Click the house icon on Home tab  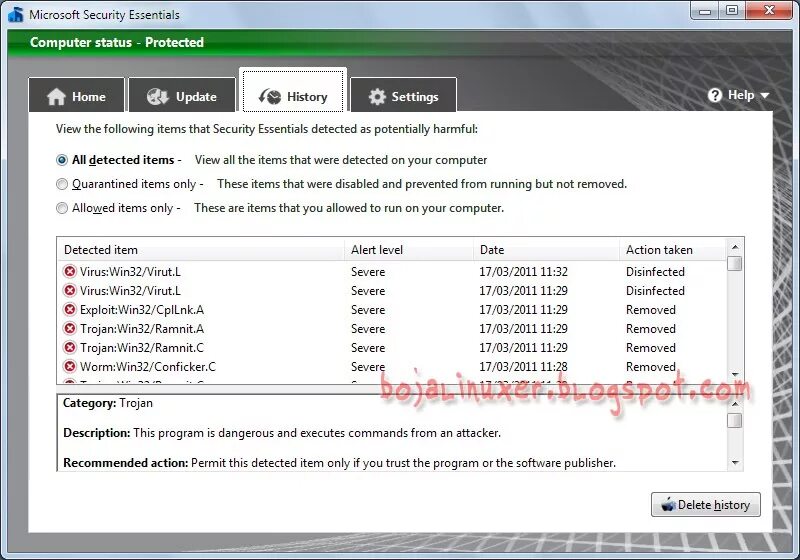(x=56, y=96)
